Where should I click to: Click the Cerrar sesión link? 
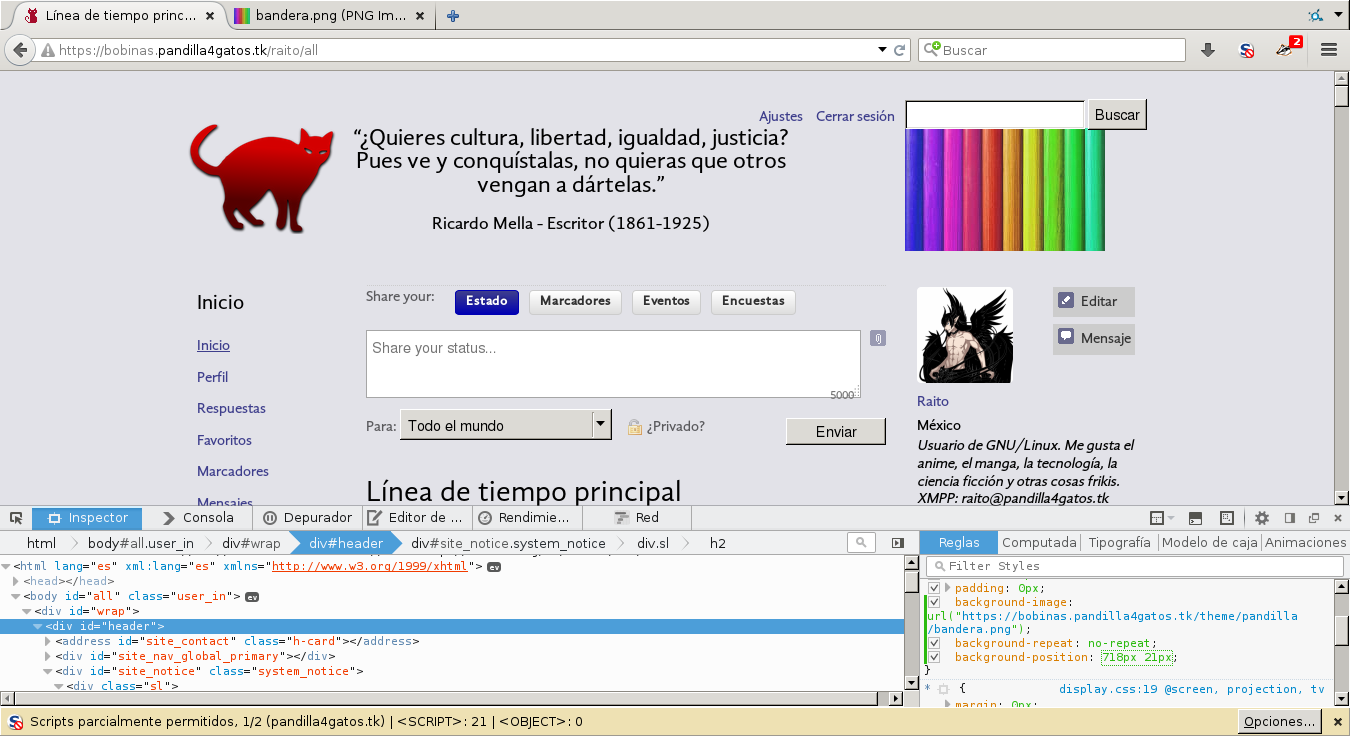(x=855, y=116)
